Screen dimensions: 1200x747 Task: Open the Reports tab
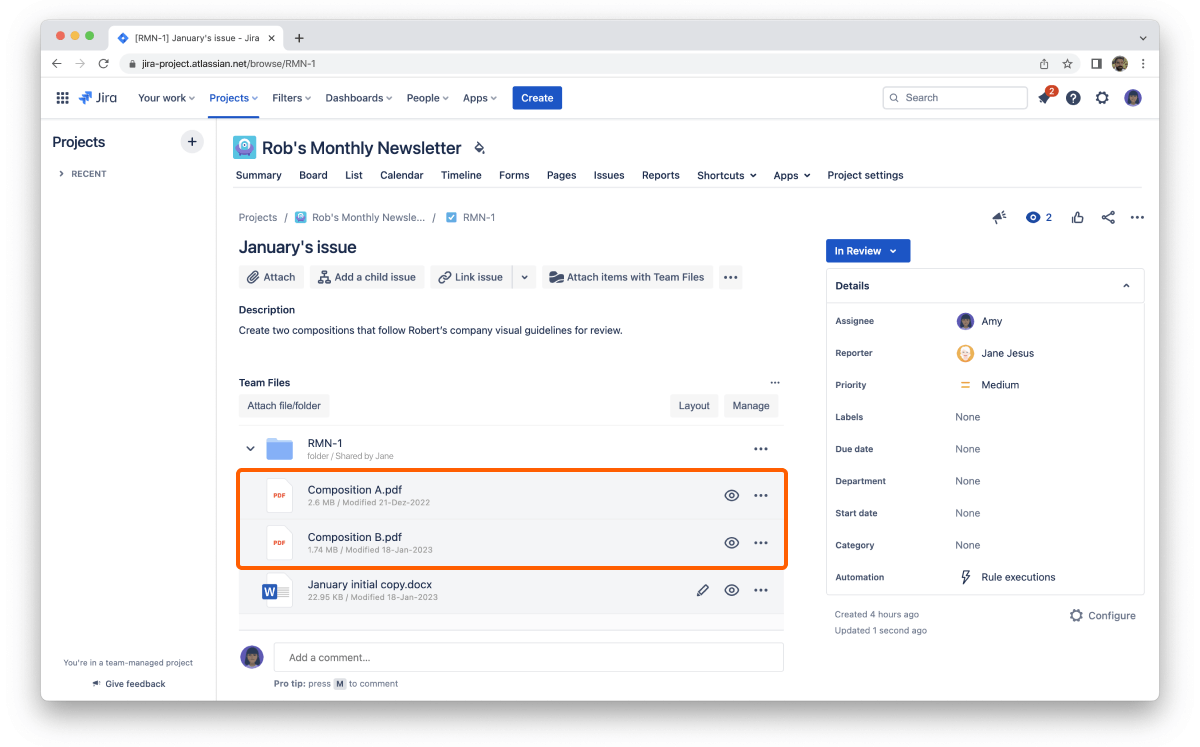pyautogui.click(x=661, y=175)
